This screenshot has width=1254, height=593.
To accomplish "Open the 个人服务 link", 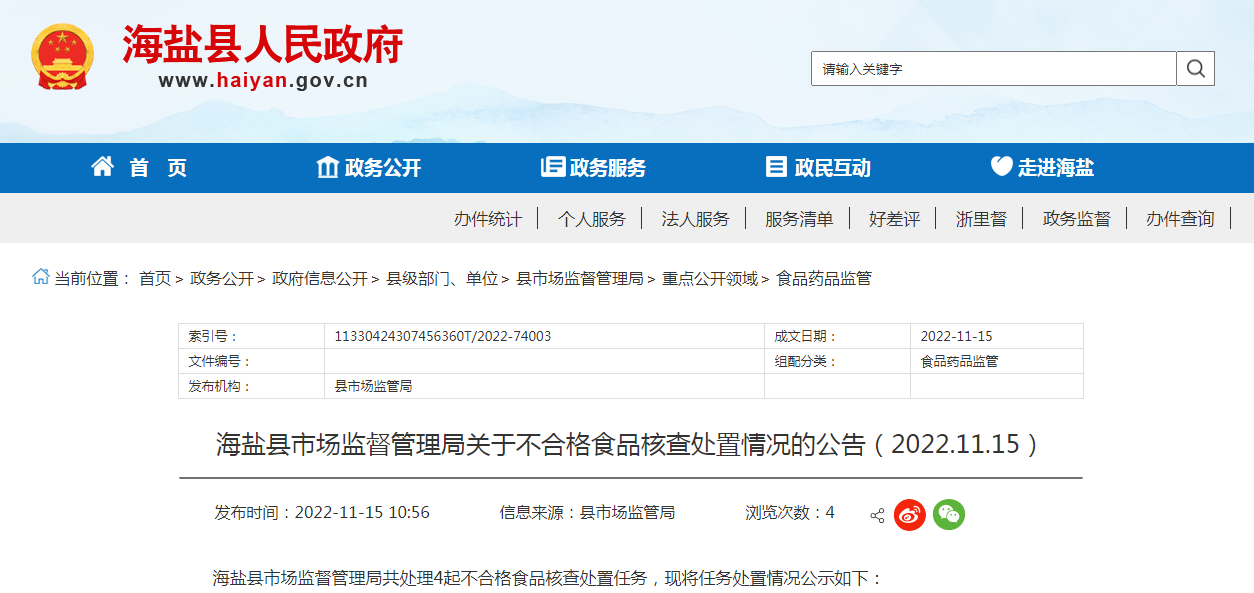I will coord(592,219).
